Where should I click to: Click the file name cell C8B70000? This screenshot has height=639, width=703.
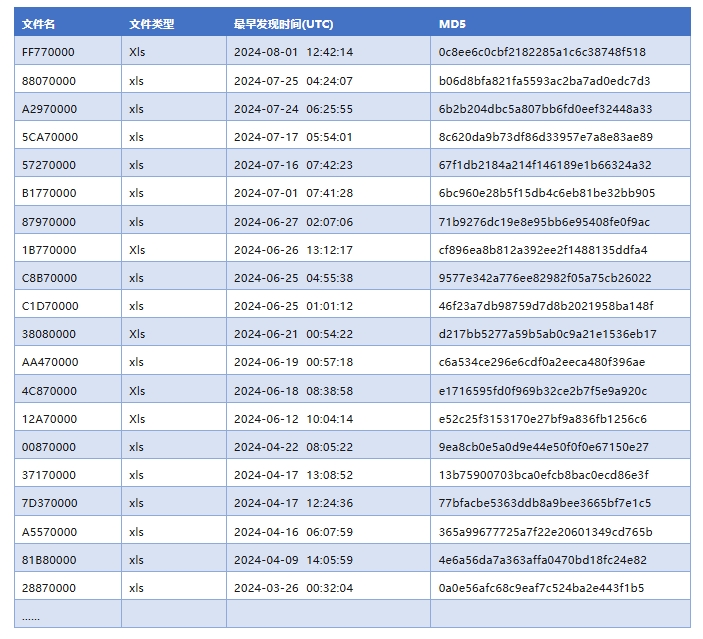tap(49, 278)
